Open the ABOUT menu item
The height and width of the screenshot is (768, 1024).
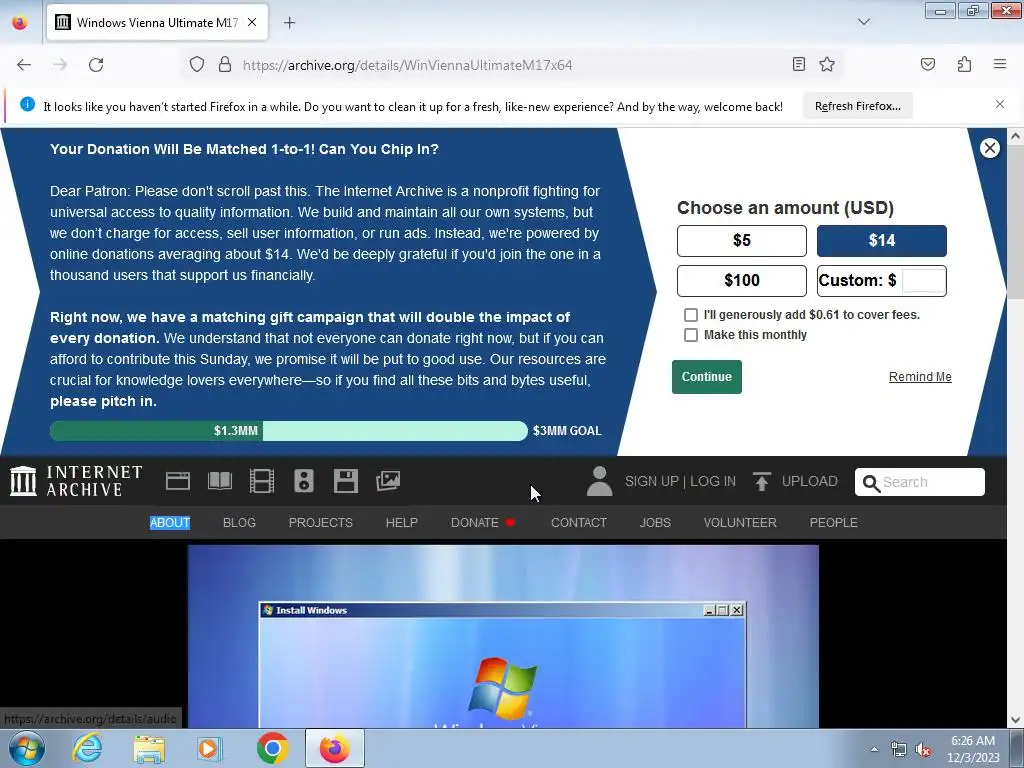click(x=170, y=522)
